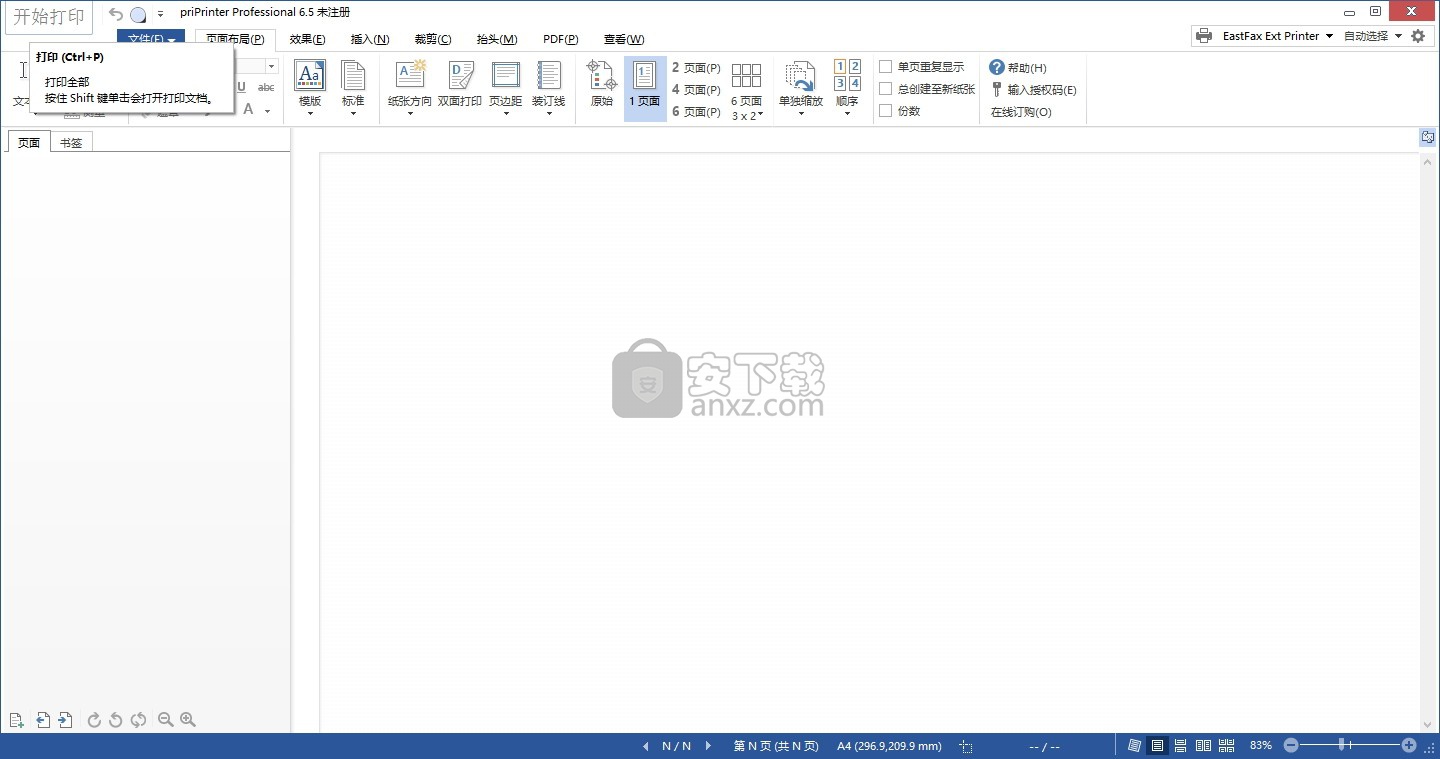
Task: Switch to the 页面 panel tab
Action: coord(29,142)
